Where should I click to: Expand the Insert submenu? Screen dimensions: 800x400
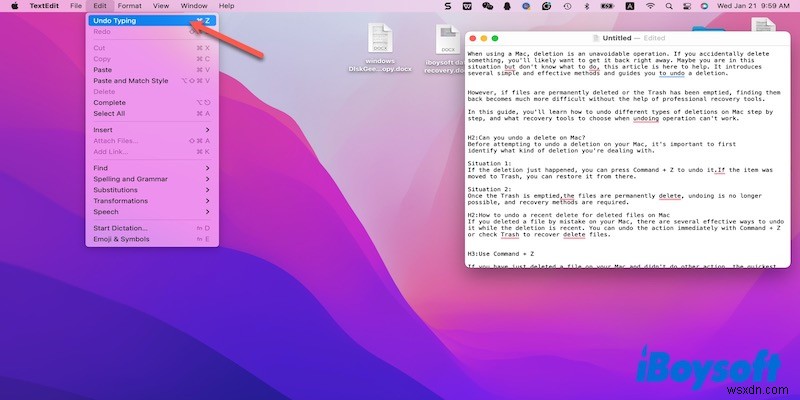(152, 130)
